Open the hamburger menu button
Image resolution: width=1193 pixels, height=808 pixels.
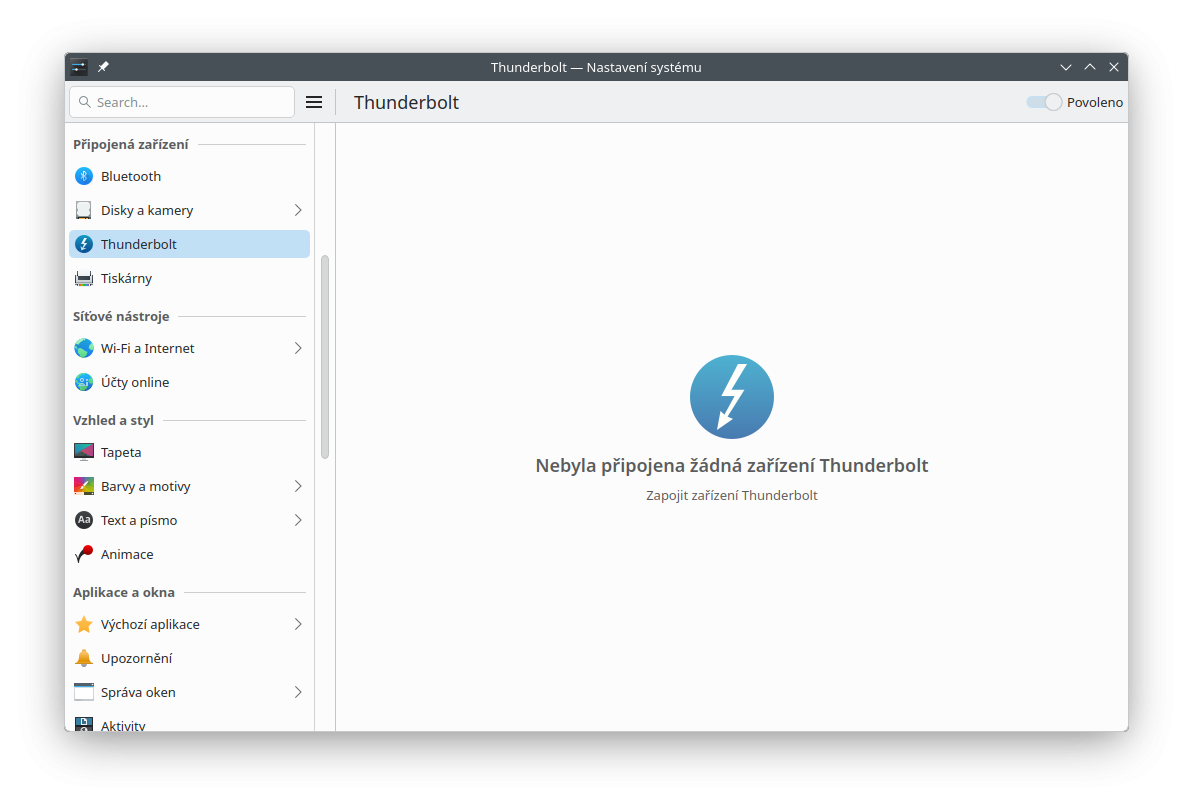tap(314, 102)
